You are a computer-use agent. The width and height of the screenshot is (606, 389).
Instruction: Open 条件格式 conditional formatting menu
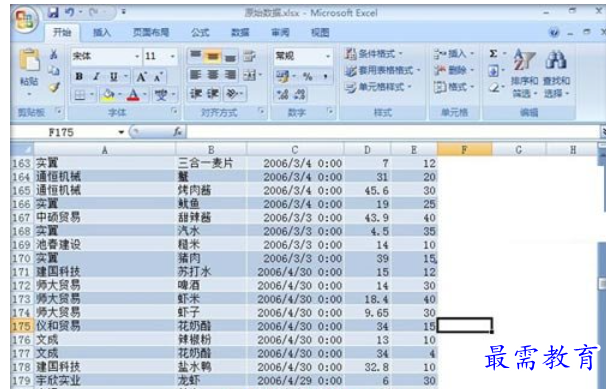[374, 53]
